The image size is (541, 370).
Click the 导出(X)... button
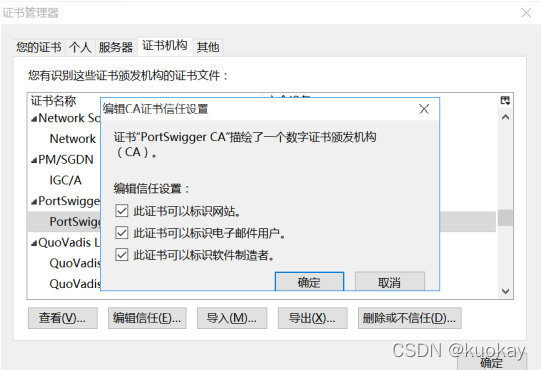312,318
